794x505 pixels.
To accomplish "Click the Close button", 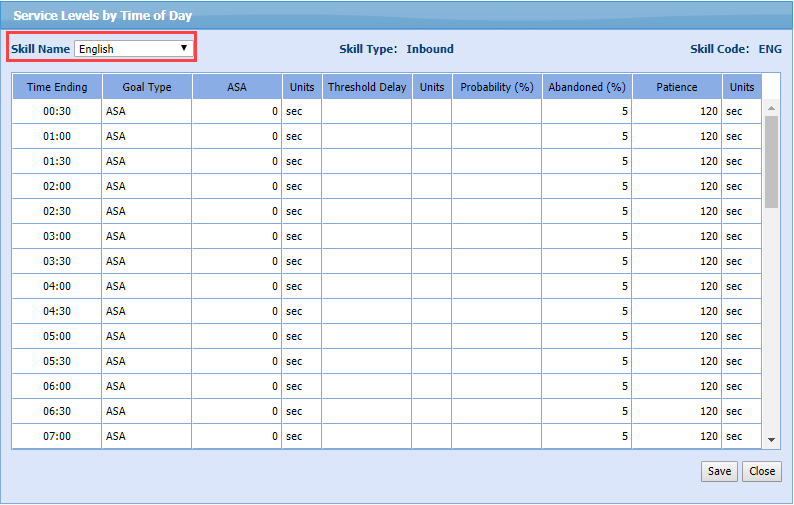I will [761, 471].
